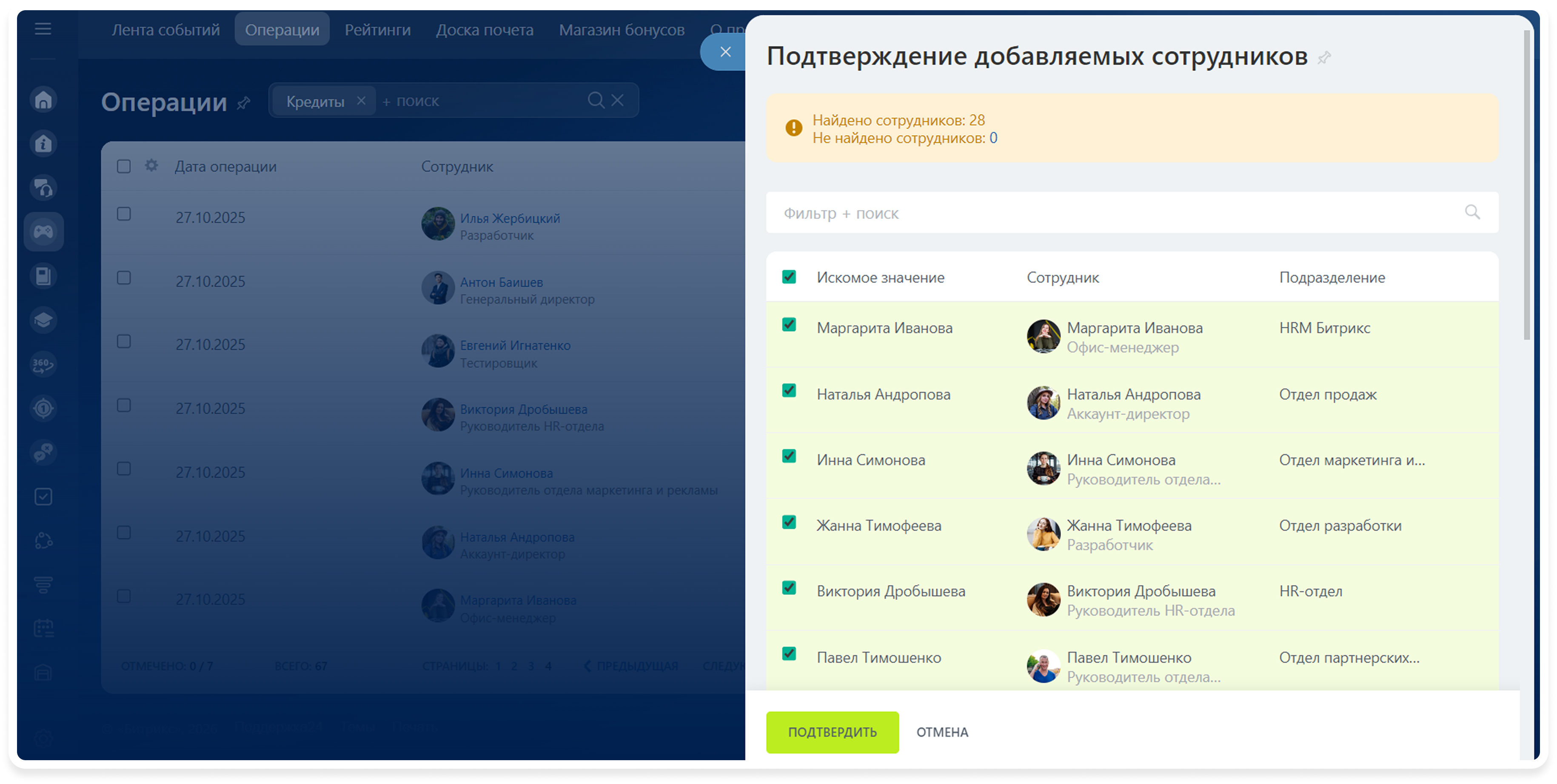
Task: Click the ОТМЕНА button
Action: (942, 732)
